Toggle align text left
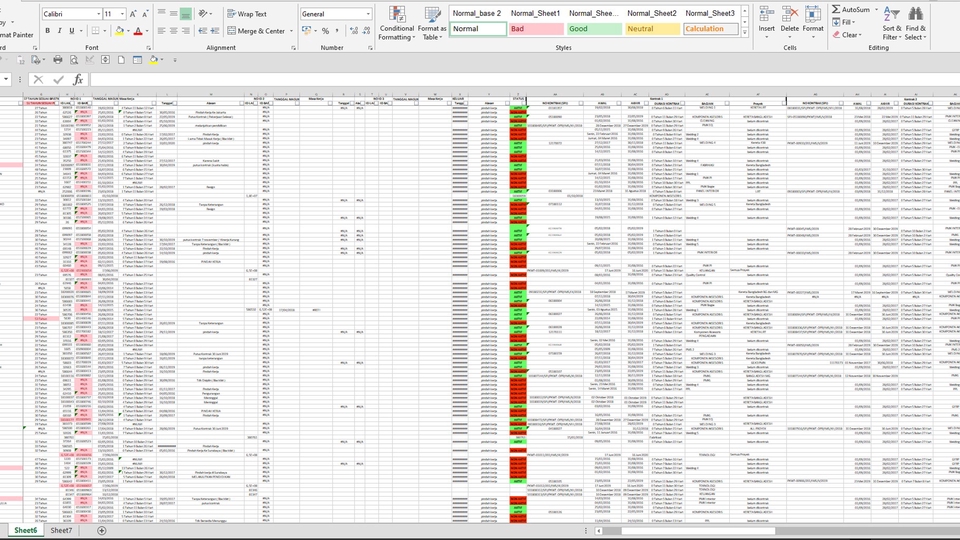Image resolution: width=960 pixels, height=540 pixels. point(162,31)
